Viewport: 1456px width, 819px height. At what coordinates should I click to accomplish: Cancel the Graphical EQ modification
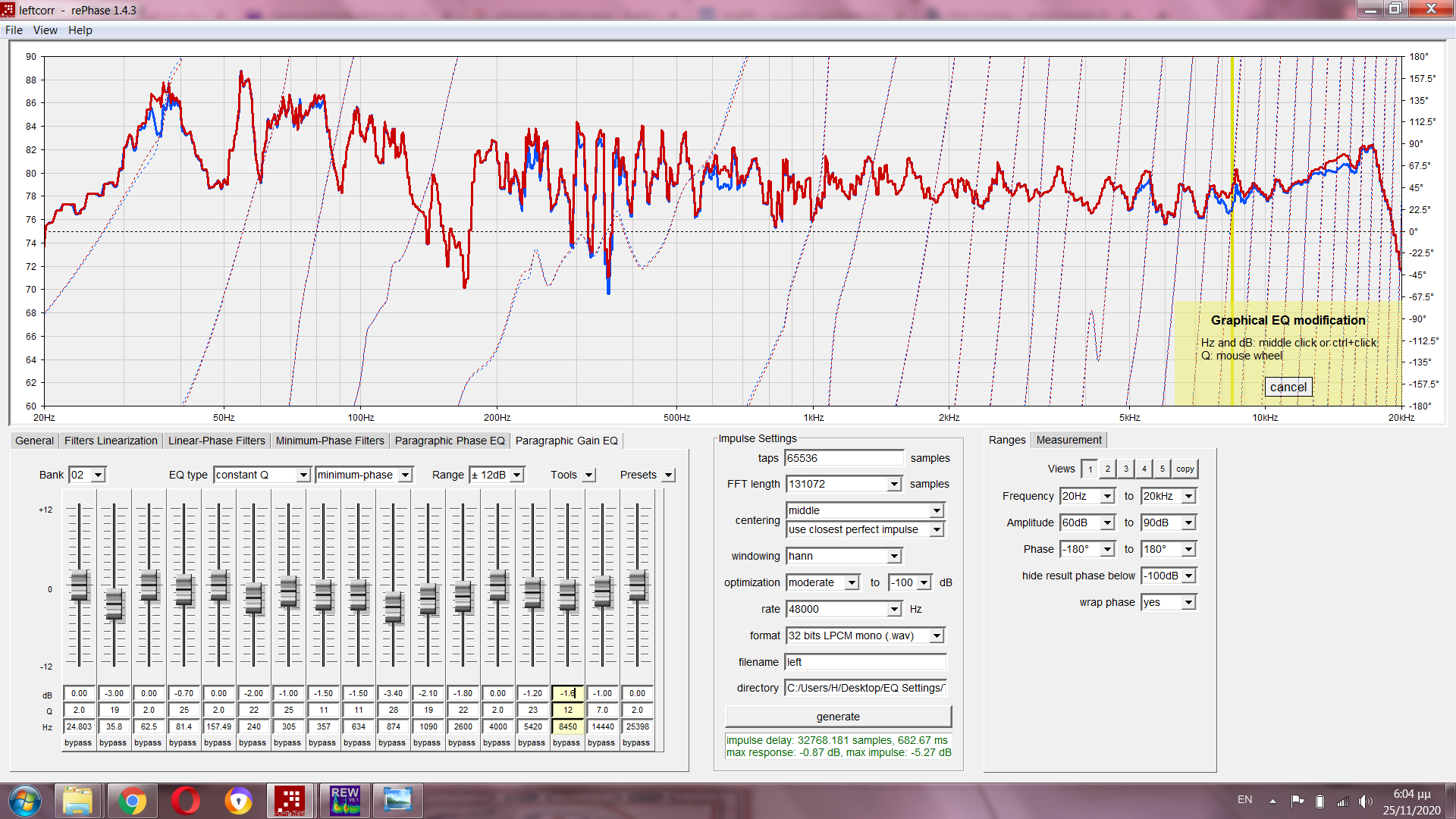click(1288, 388)
